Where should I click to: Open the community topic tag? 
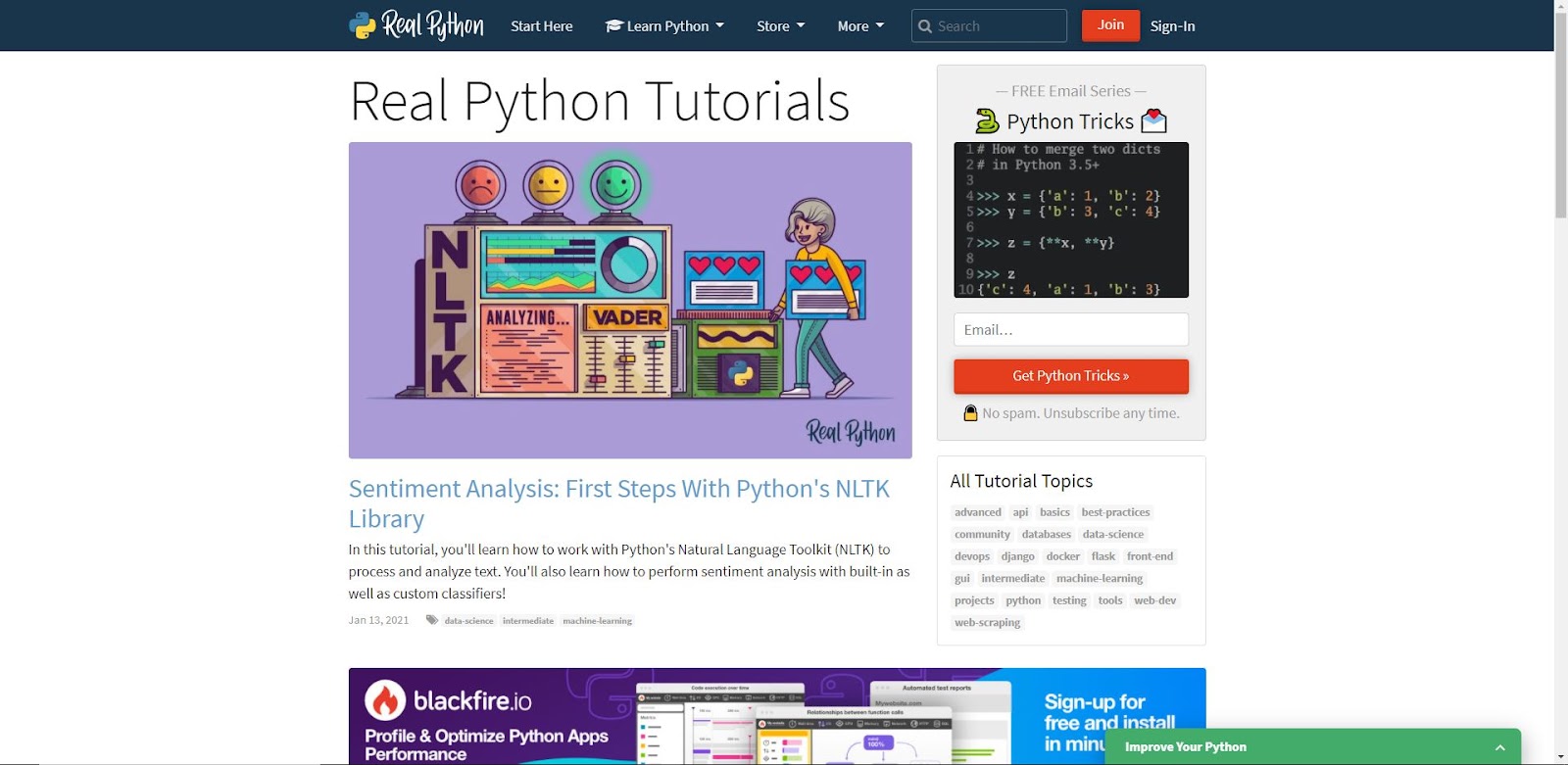(982, 535)
